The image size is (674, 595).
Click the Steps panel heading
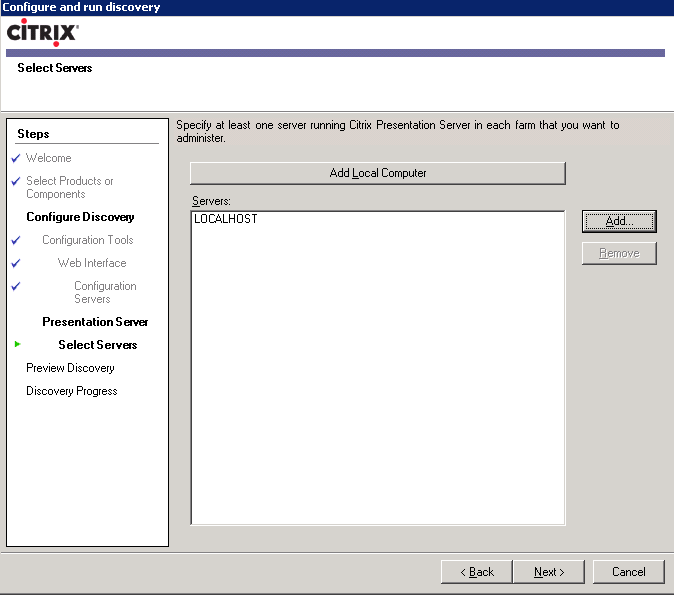(x=33, y=134)
